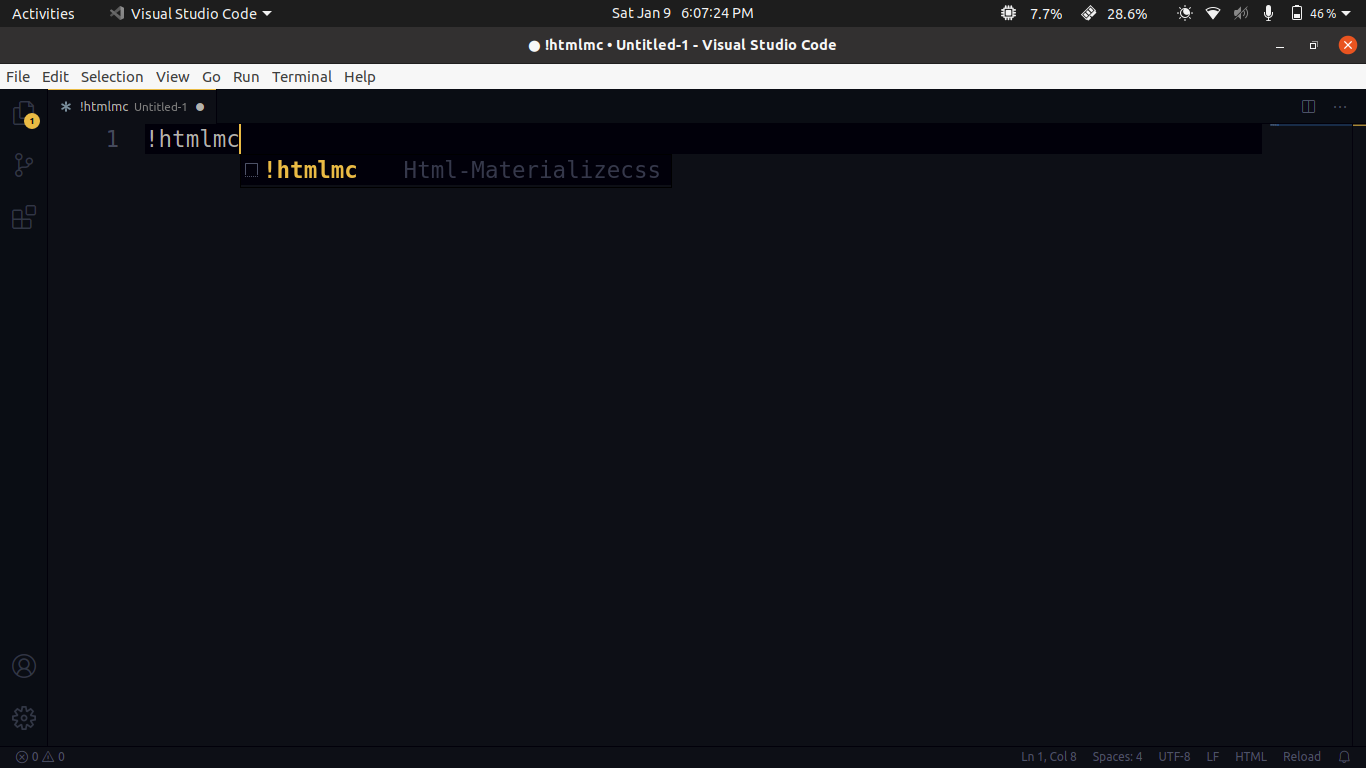Open the editor More Actions ellipsis
The height and width of the screenshot is (768, 1366).
[x=1340, y=107]
